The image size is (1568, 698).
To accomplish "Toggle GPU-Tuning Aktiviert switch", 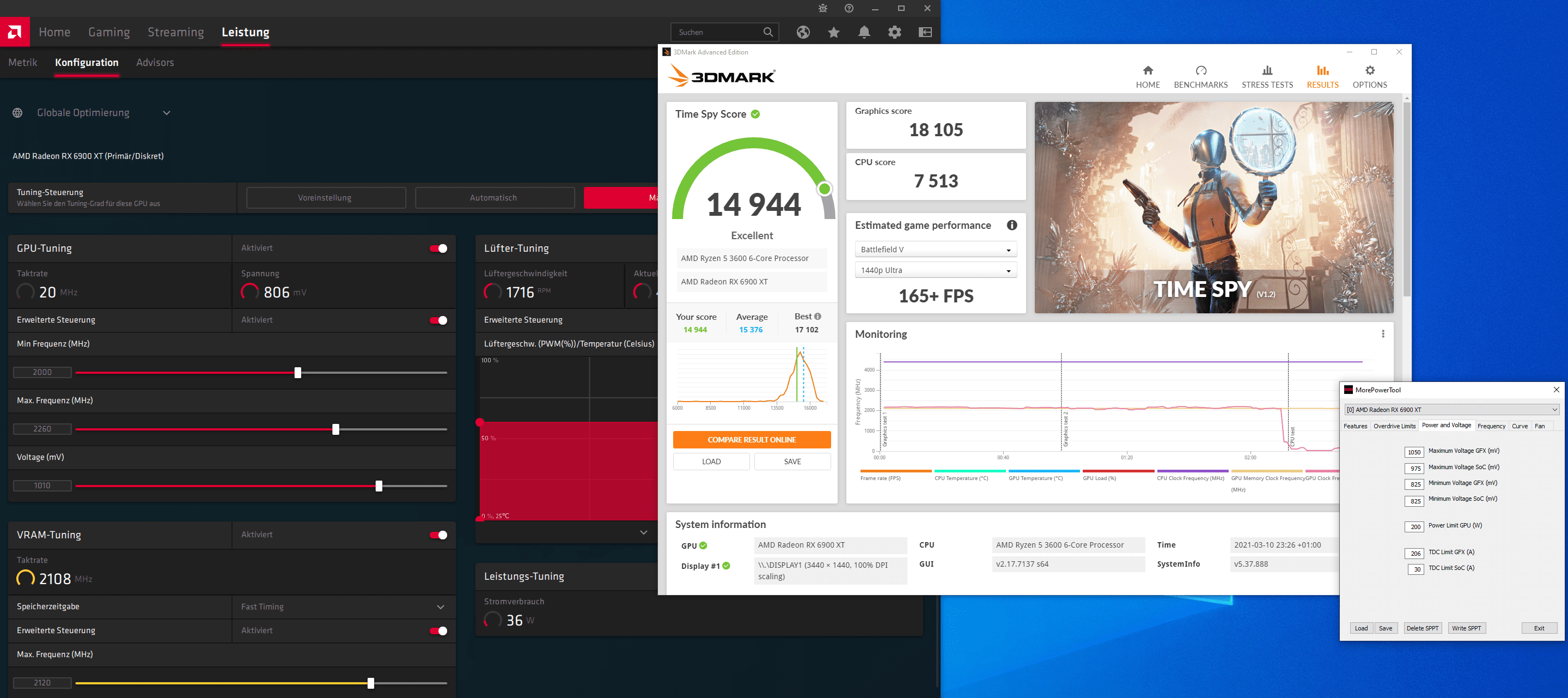I will (x=438, y=248).
